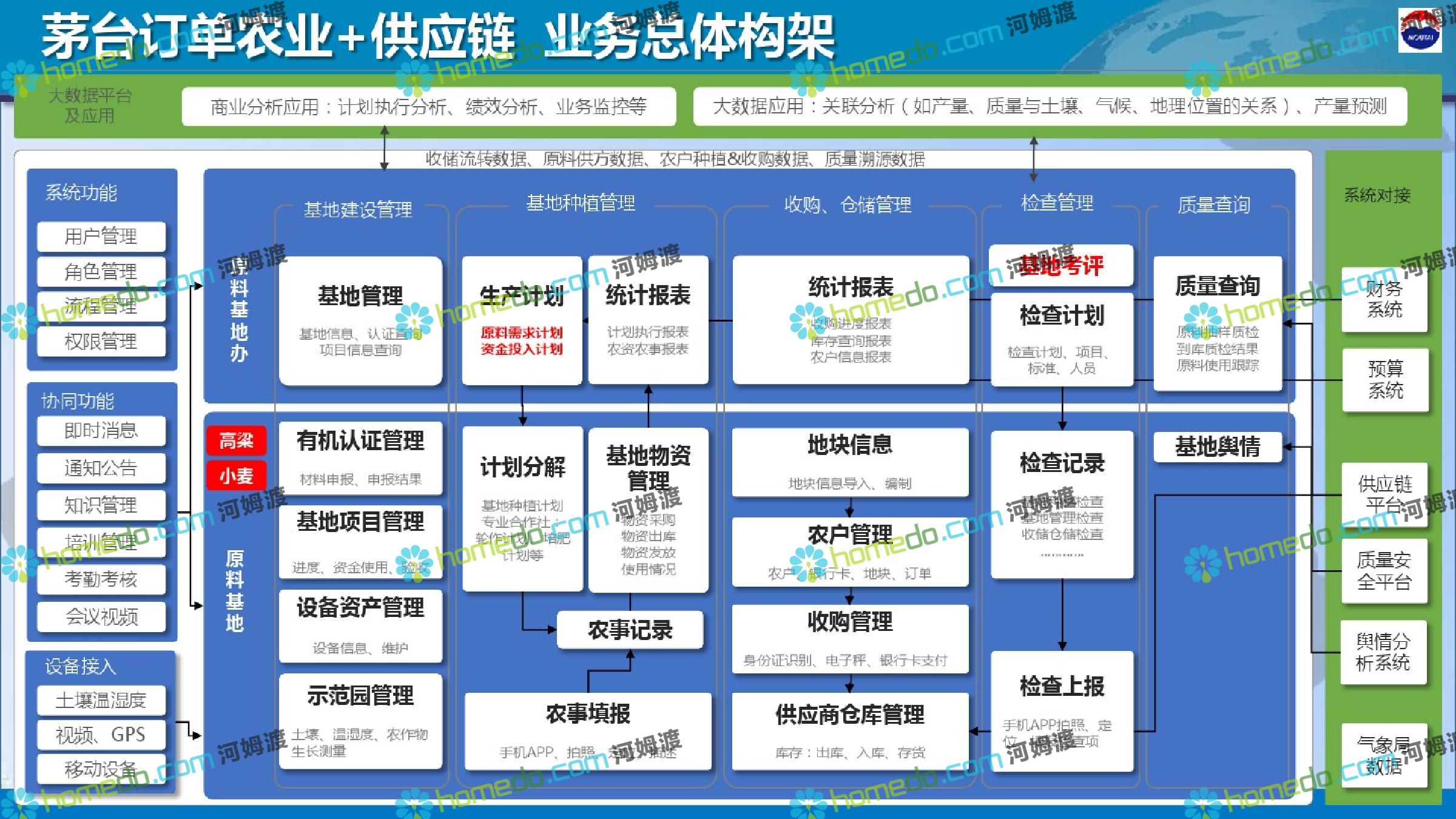Open the 供应链平台 box

point(1384,494)
